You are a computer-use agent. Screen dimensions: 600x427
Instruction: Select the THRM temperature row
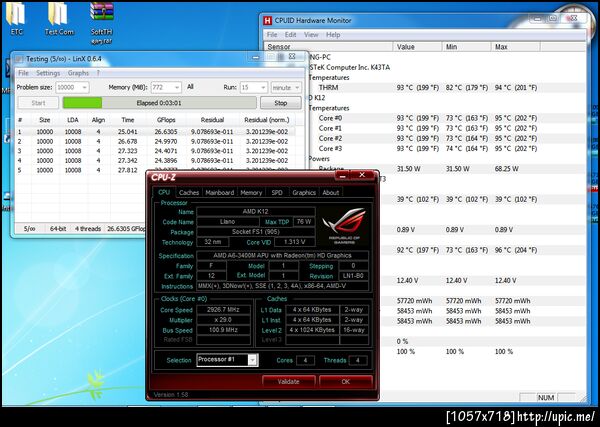(x=446, y=88)
